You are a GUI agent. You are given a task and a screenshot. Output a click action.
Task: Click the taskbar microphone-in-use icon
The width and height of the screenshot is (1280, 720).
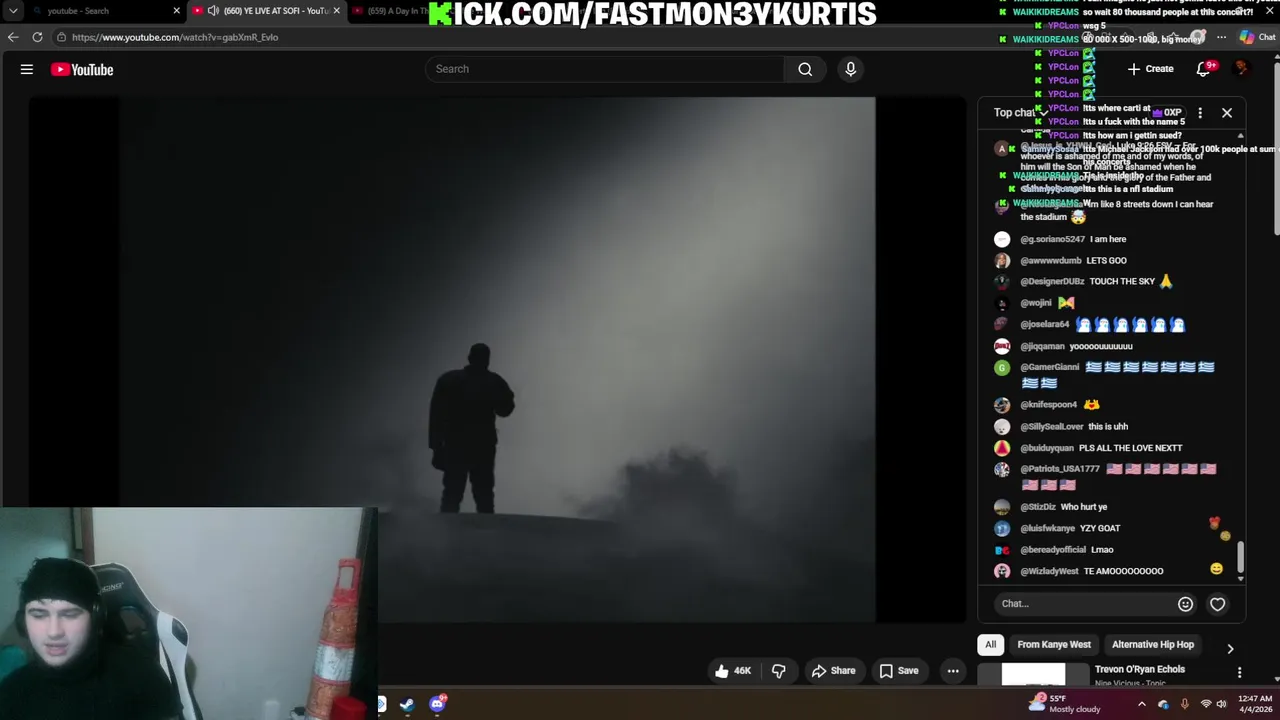coord(1184,704)
